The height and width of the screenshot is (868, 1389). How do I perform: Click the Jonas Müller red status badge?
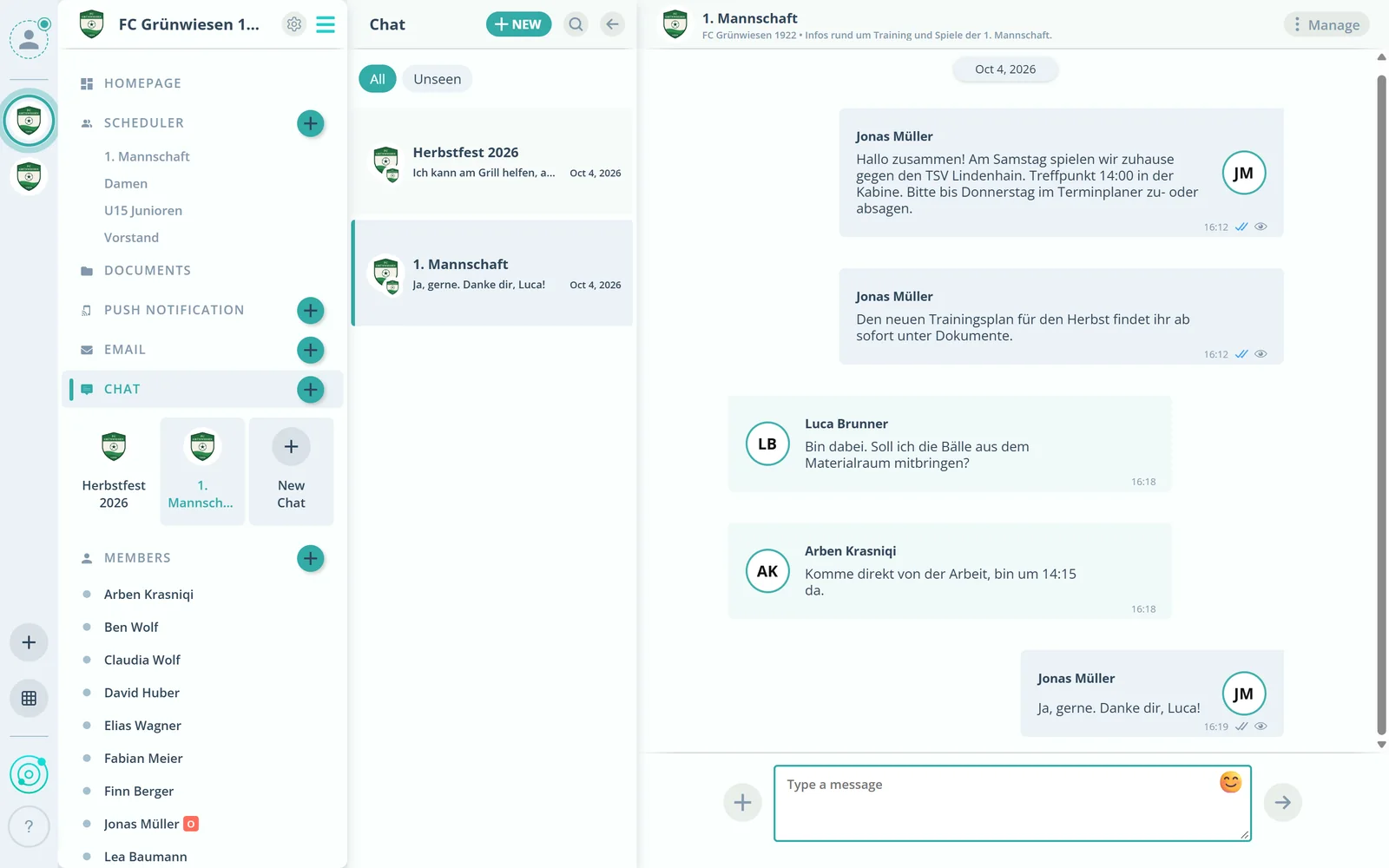click(x=191, y=824)
